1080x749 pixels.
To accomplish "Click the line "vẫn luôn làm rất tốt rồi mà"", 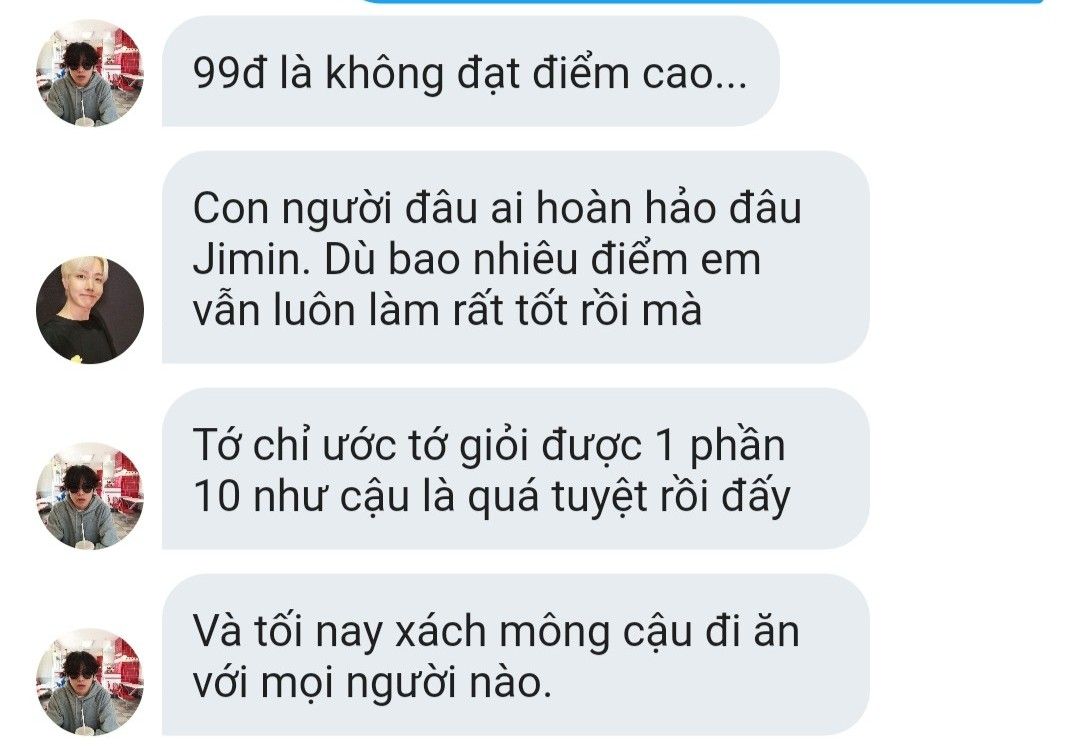I will [x=448, y=310].
